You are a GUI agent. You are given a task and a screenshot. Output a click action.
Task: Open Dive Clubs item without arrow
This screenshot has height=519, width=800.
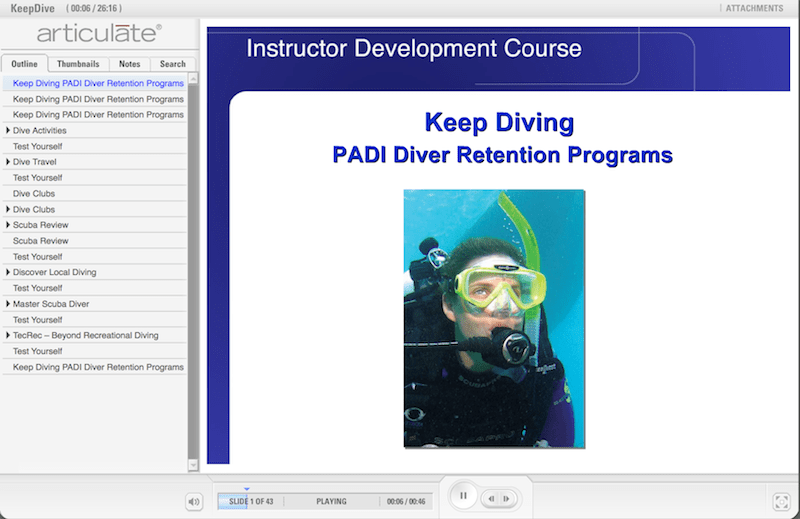tap(95, 193)
